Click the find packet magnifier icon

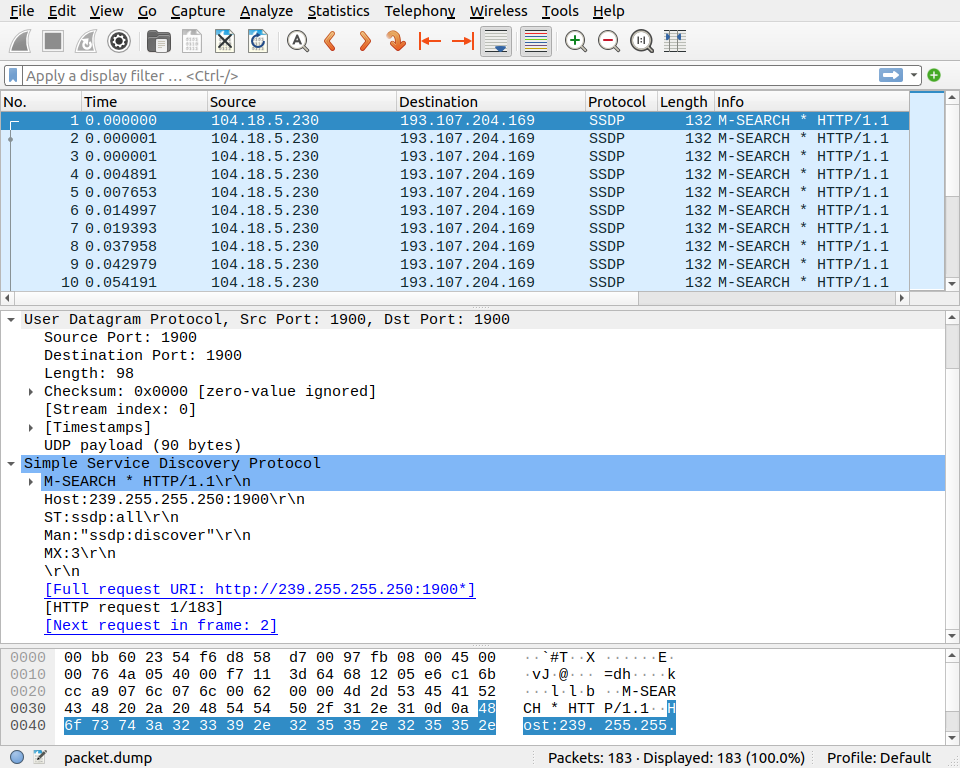point(297,41)
